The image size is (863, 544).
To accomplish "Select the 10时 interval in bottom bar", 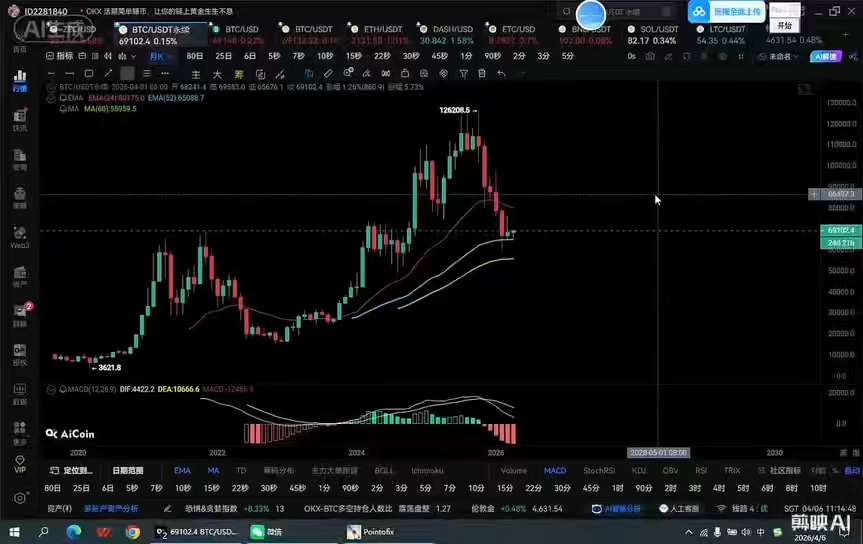I will click(x=818, y=488).
